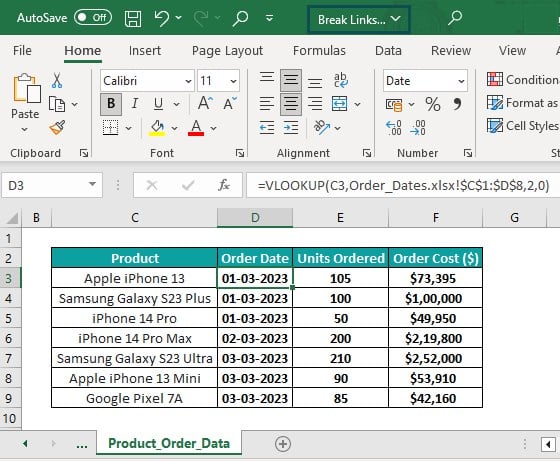
Task: Toggle Center horizontal alignment
Action: pyautogui.click(x=291, y=104)
